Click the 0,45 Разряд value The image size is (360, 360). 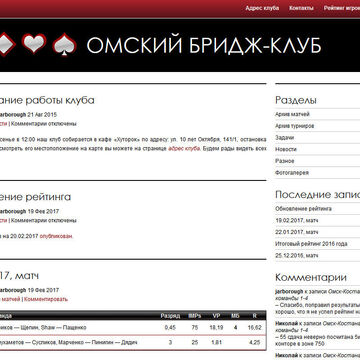(170, 328)
